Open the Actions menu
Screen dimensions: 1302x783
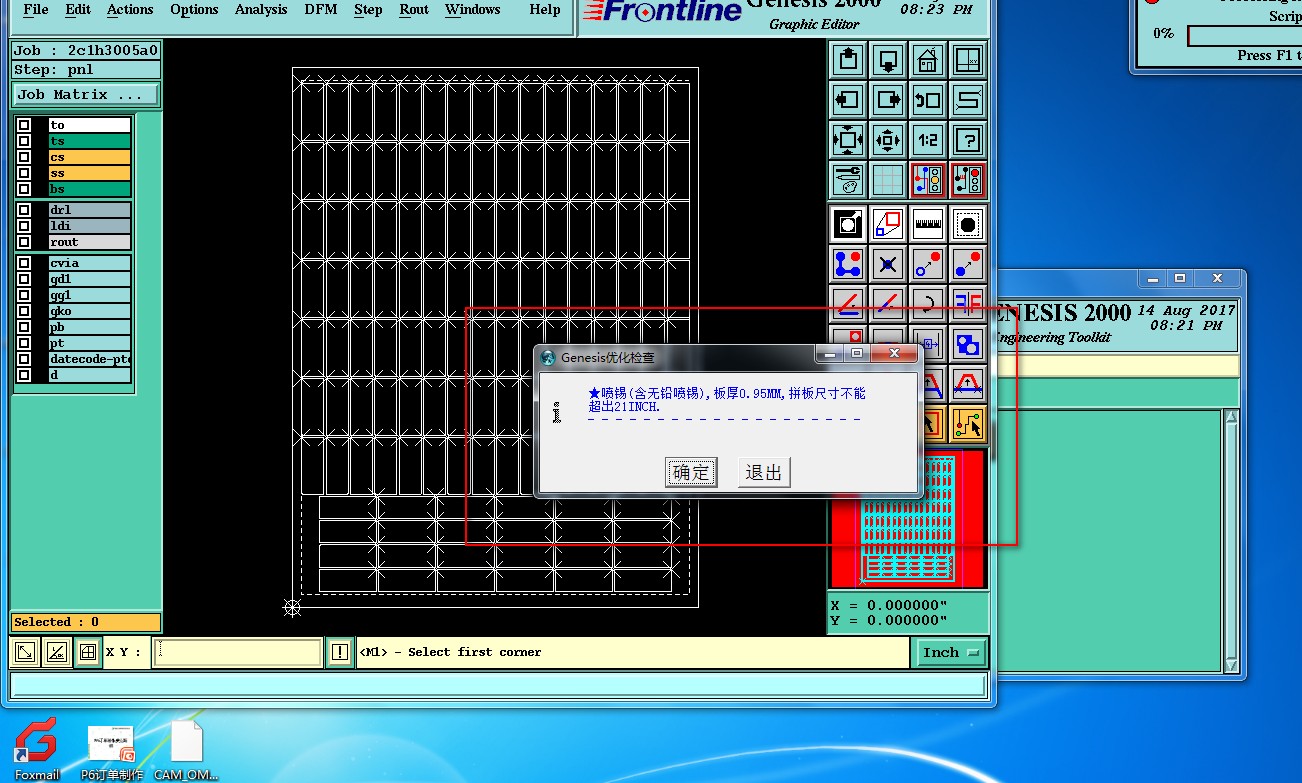click(130, 10)
